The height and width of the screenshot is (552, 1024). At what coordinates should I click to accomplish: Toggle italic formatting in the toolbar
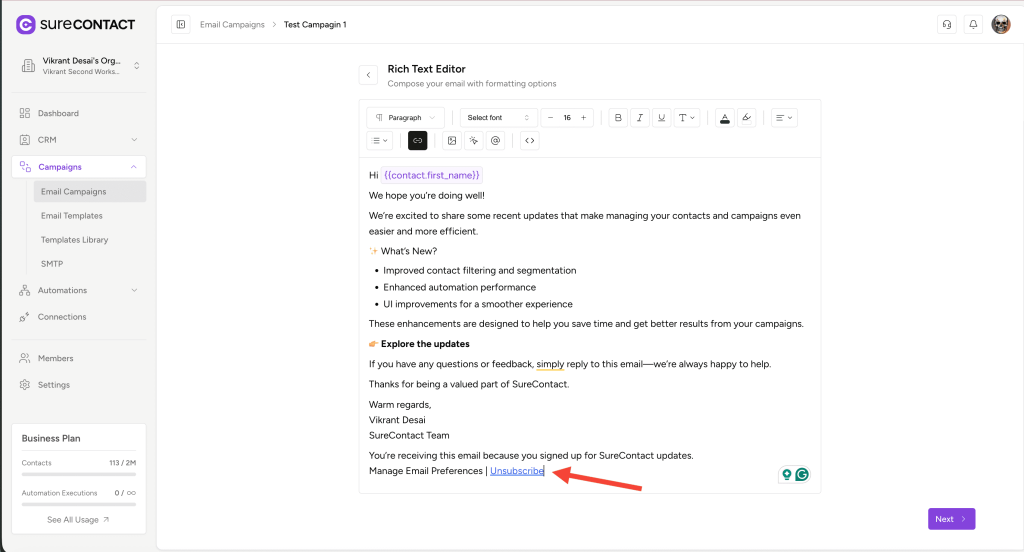(x=640, y=118)
